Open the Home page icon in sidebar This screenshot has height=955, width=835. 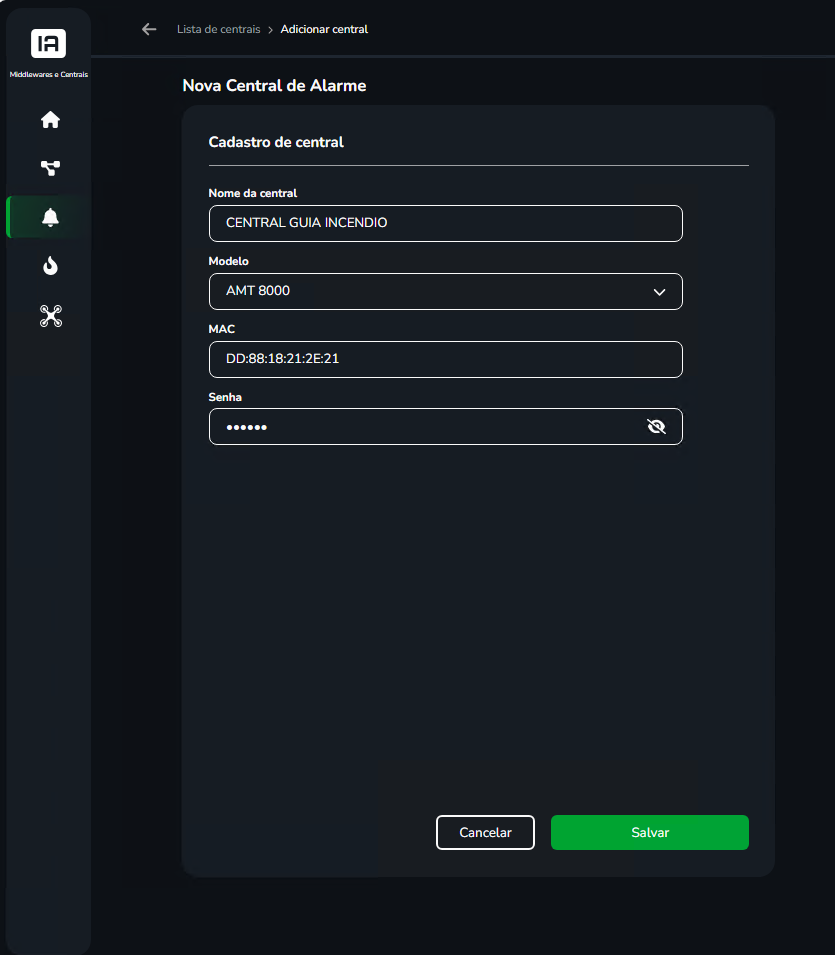point(51,119)
